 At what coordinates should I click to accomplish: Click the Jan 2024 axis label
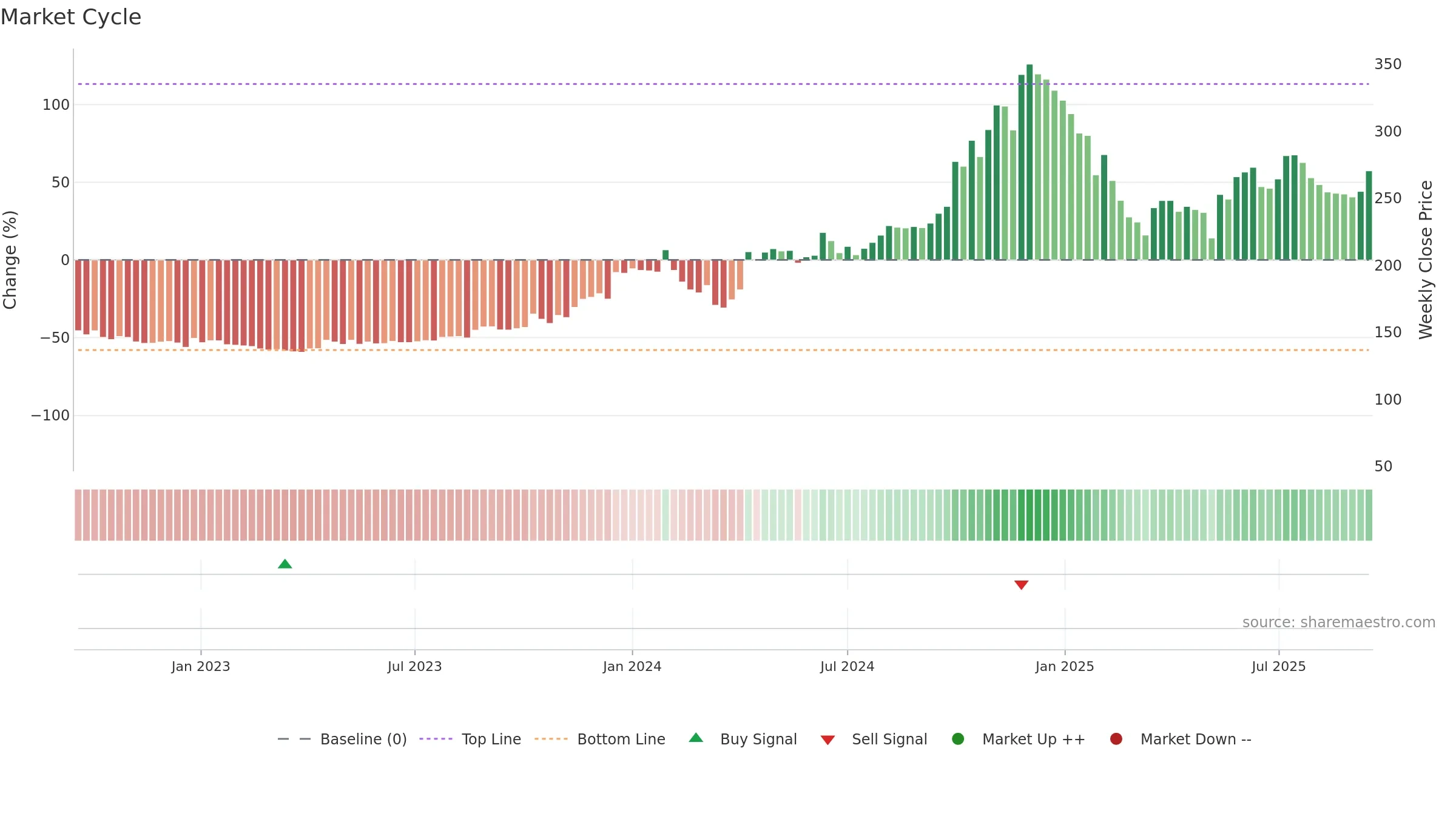click(632, 667)
